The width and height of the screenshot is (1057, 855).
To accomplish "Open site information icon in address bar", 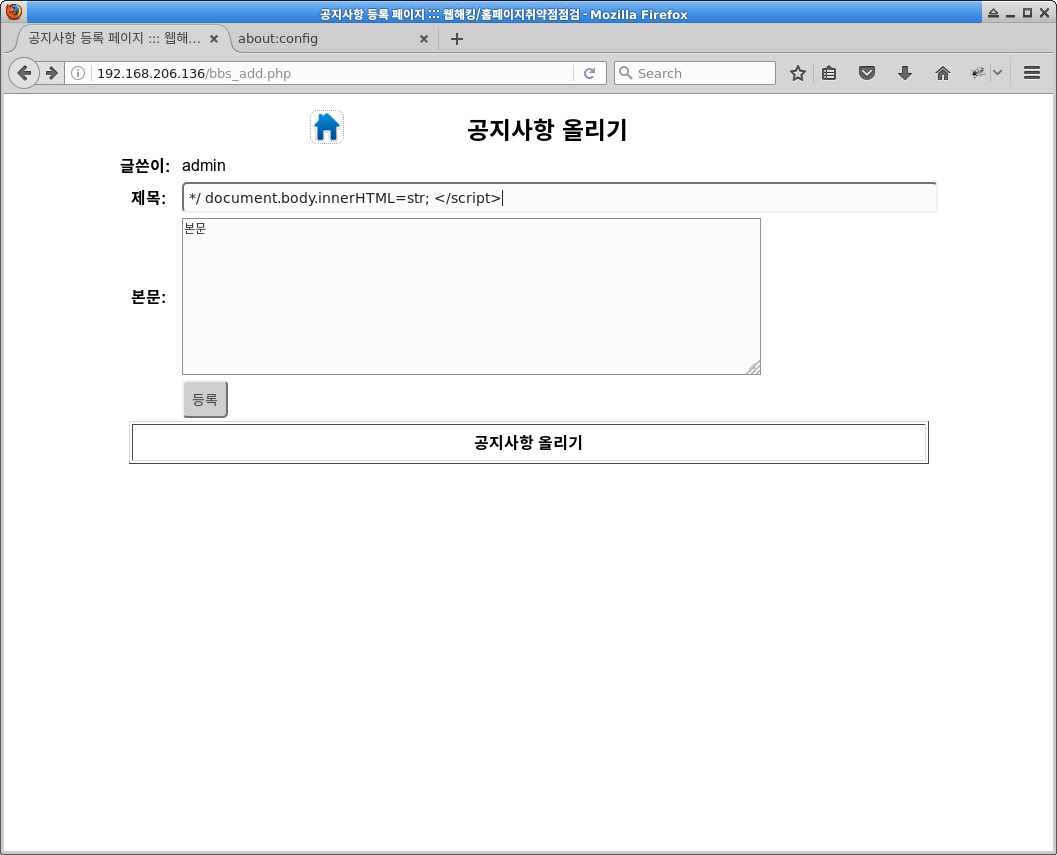I will coord(78,73).
